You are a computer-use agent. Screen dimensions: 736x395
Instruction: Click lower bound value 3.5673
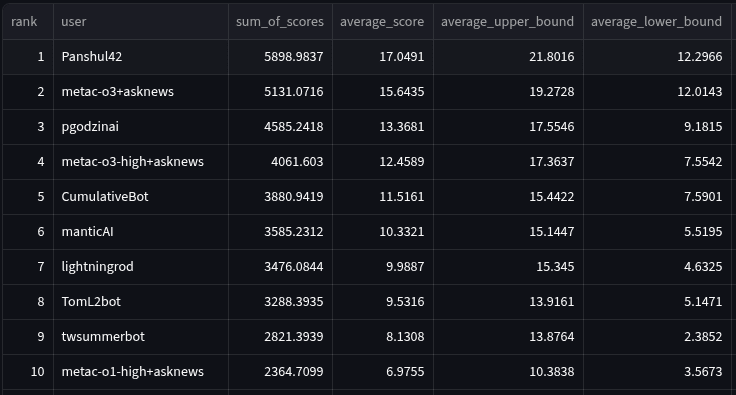coord(657,372)
